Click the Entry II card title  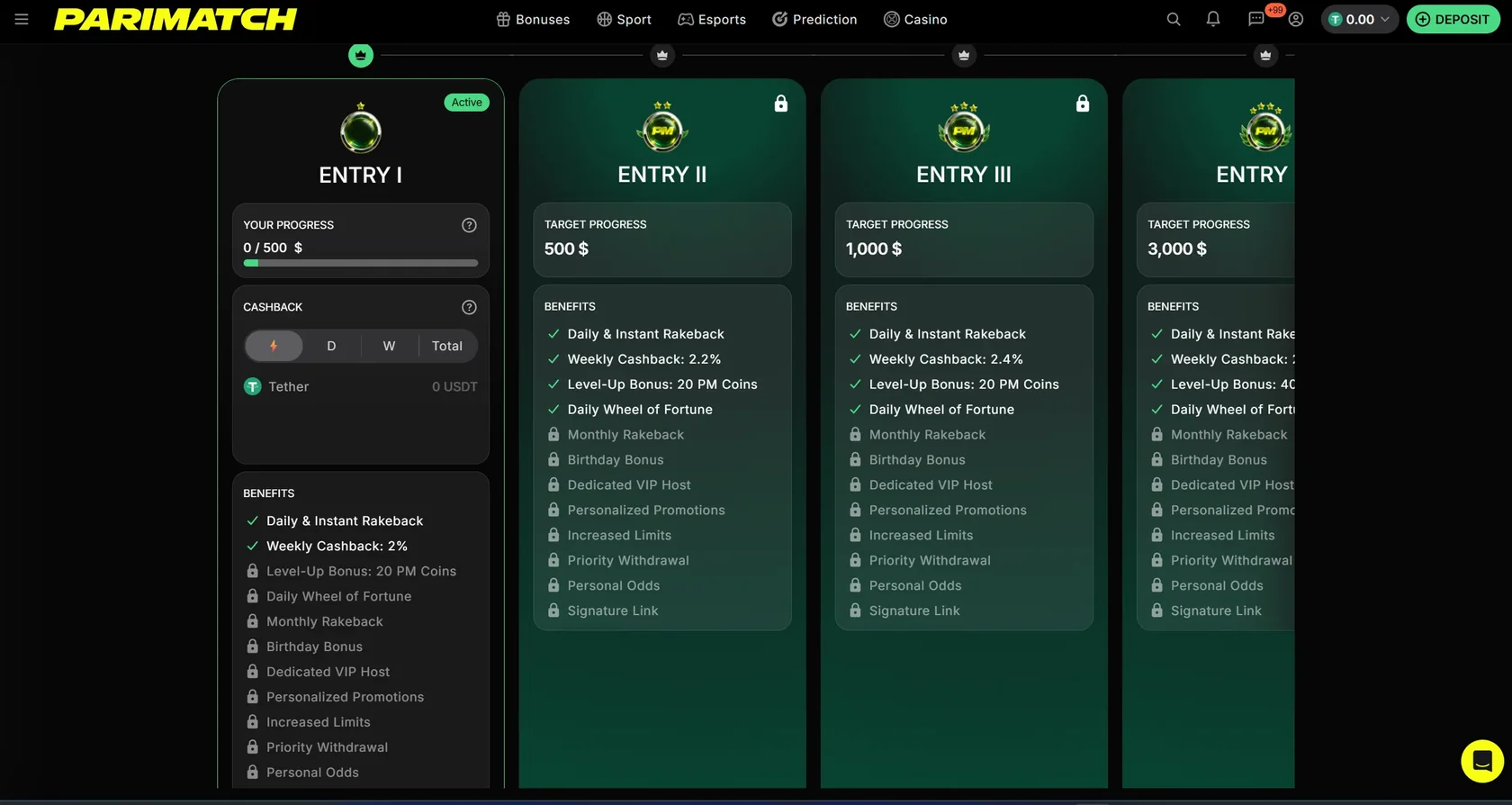point(662,174)
